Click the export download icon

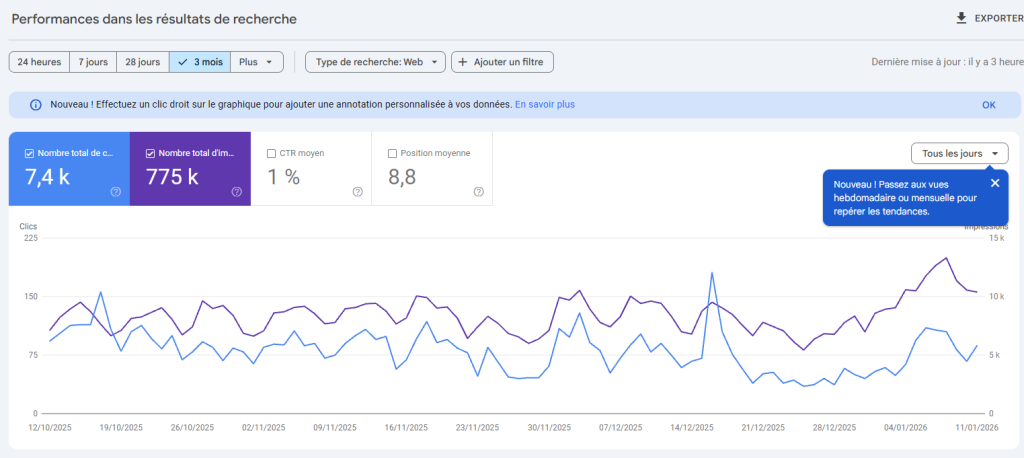[962, 18]
